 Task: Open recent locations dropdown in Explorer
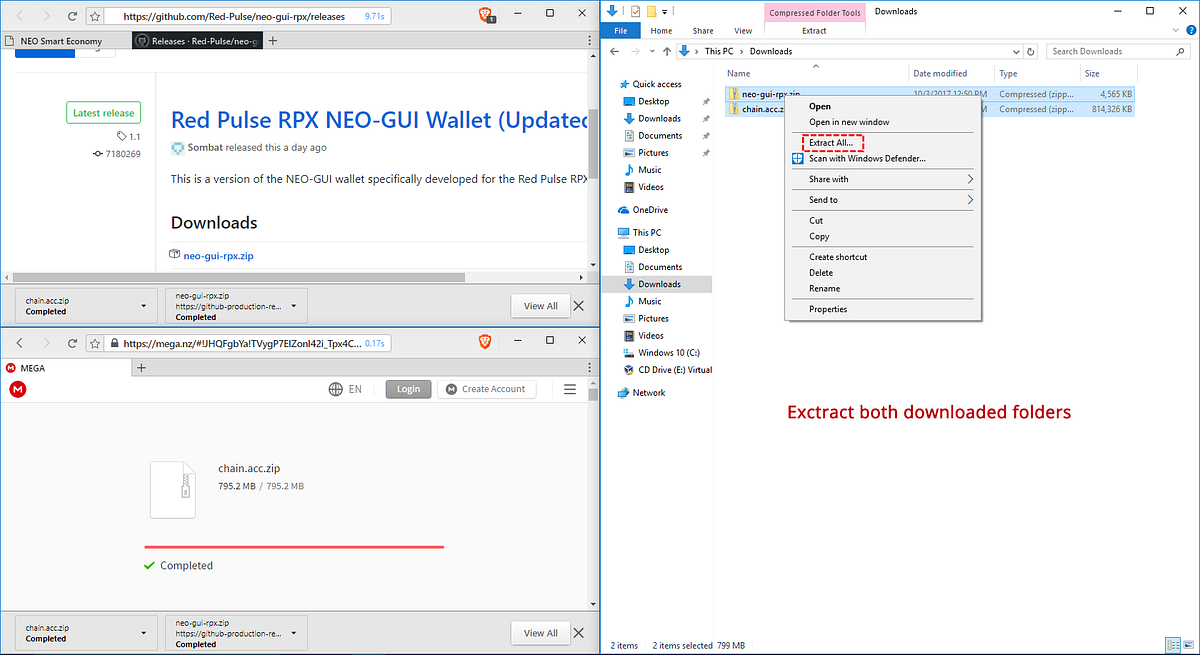click(651, 51)
